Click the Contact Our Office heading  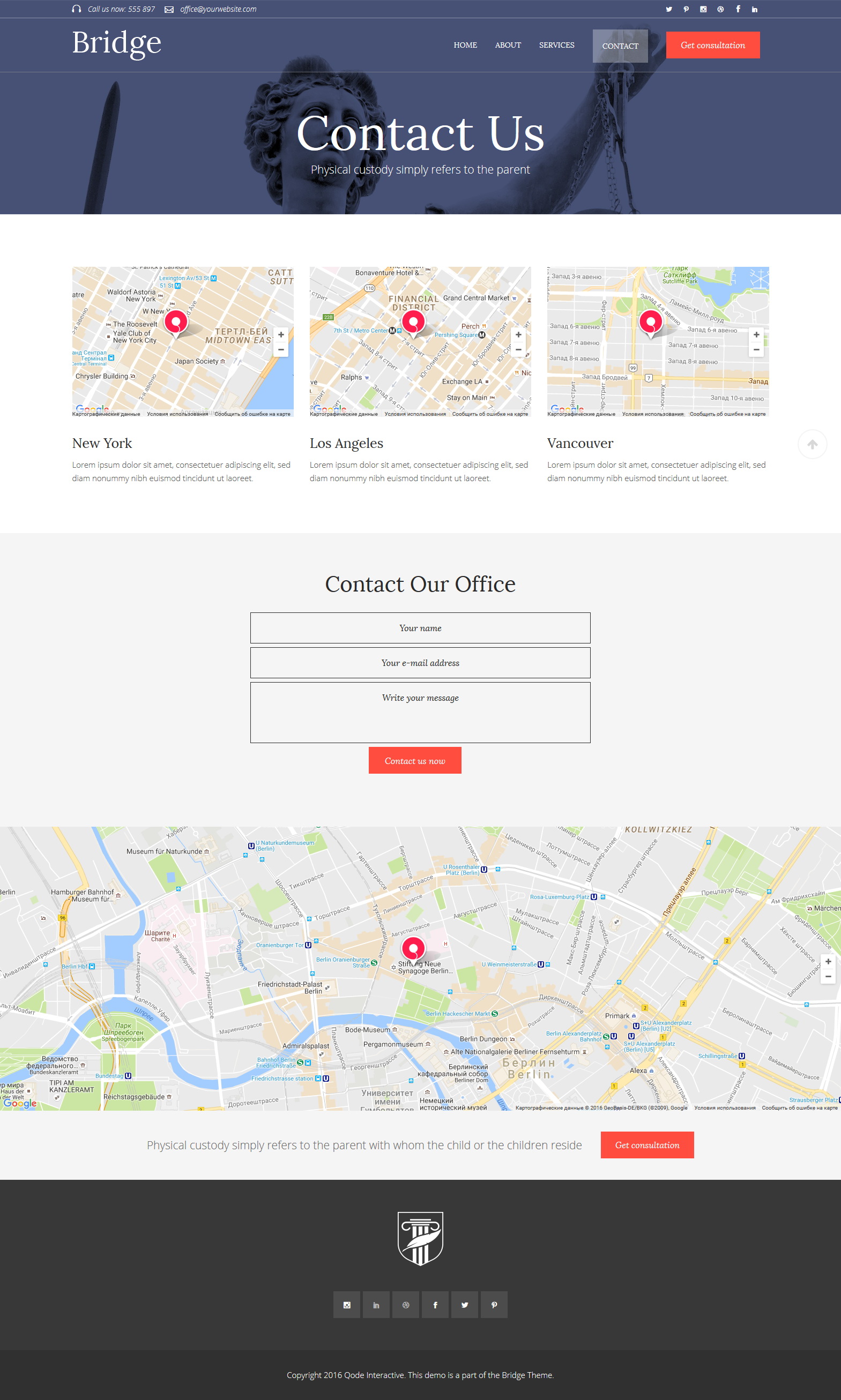(x=420, y=584)
